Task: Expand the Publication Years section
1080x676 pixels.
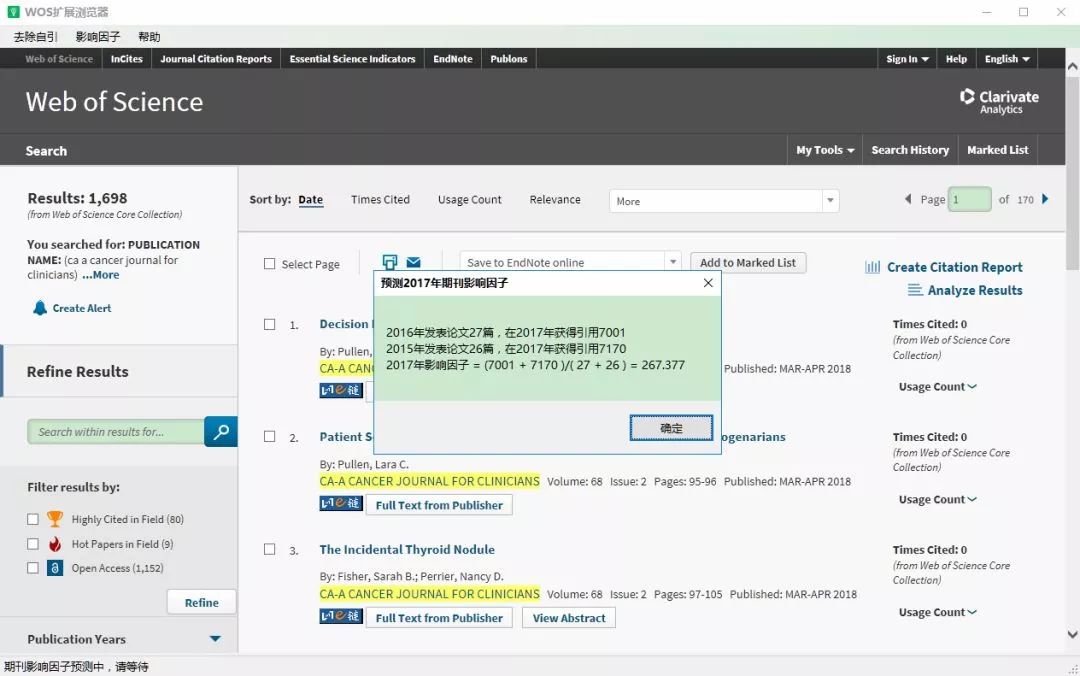Action: click(x=215, y=639)
